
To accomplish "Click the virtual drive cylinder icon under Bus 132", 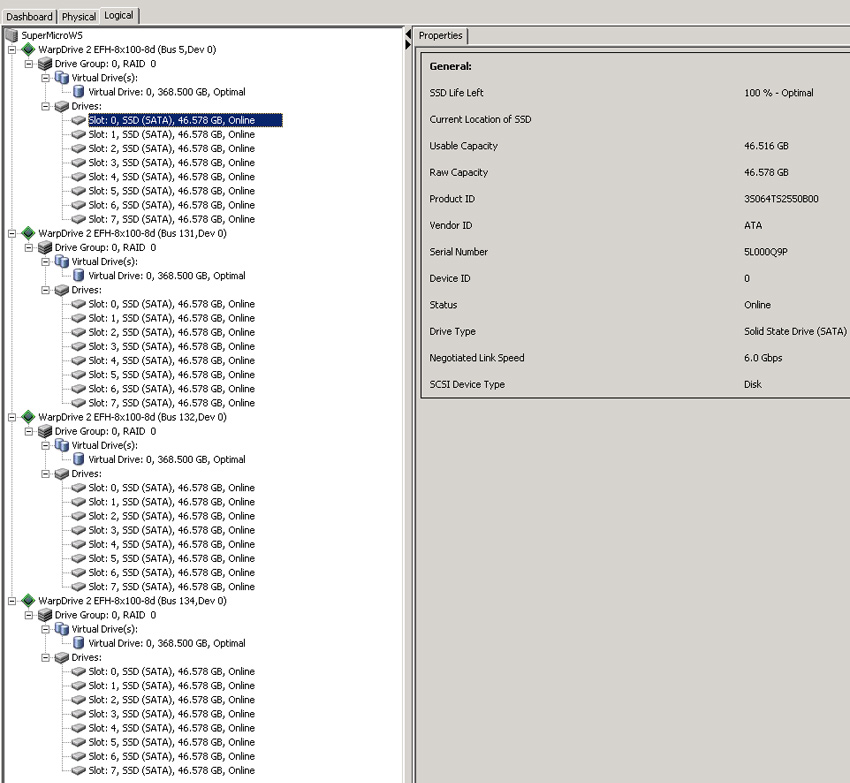I will [79, 460].
